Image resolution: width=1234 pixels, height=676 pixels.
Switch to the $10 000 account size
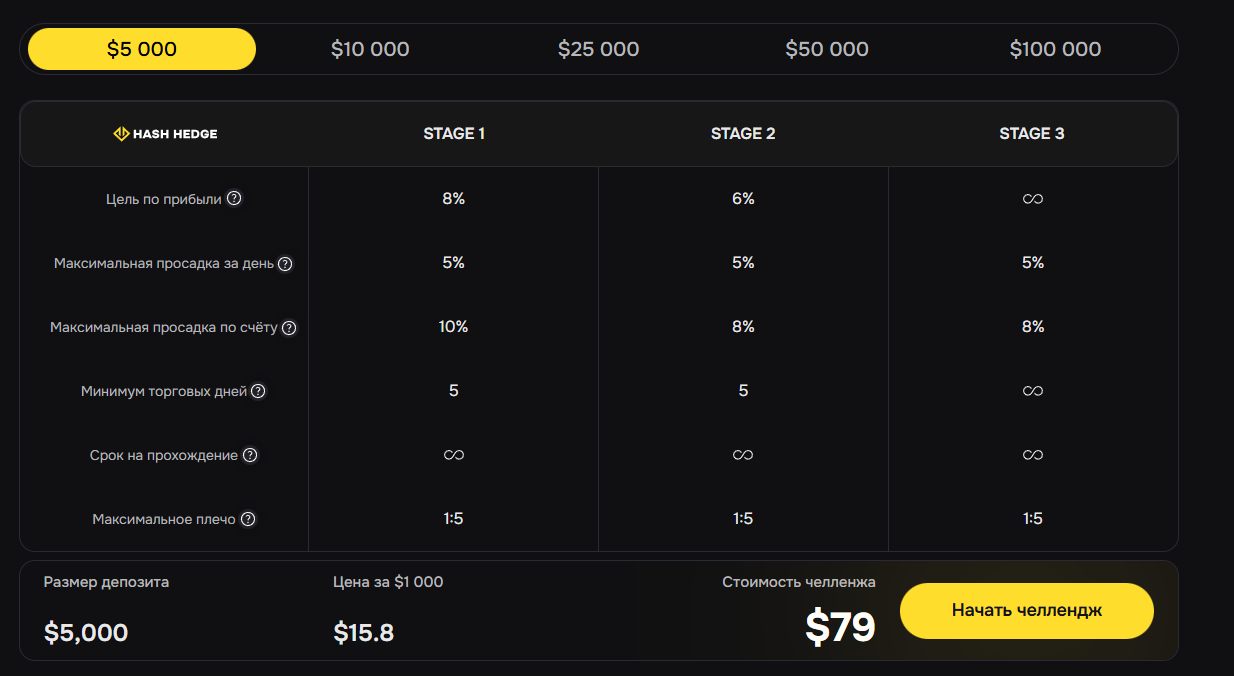[x=370, y=49]
